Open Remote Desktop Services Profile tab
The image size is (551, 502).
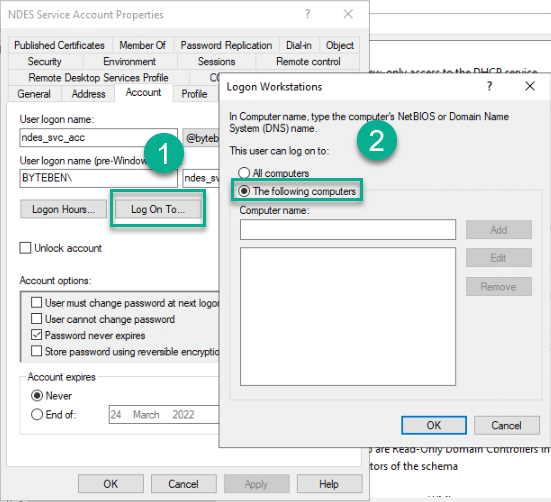[x=98, y=78]
